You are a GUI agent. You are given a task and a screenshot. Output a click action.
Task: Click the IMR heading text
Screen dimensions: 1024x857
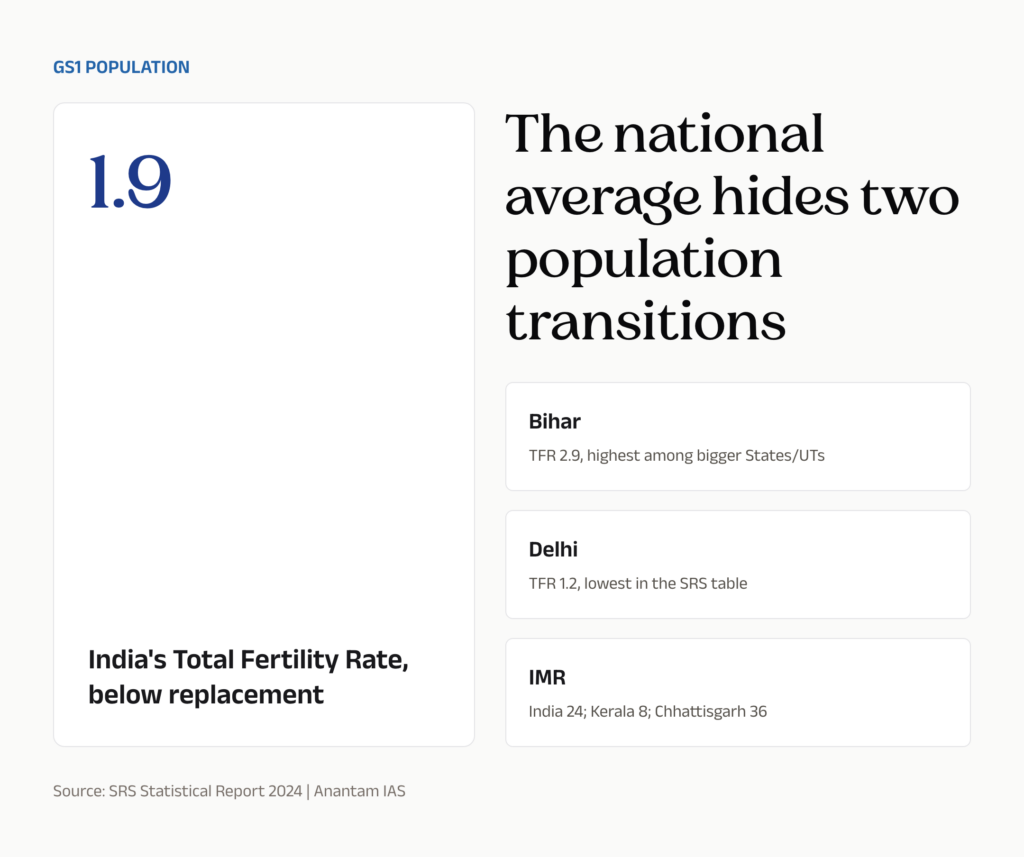tap(547, 677)
